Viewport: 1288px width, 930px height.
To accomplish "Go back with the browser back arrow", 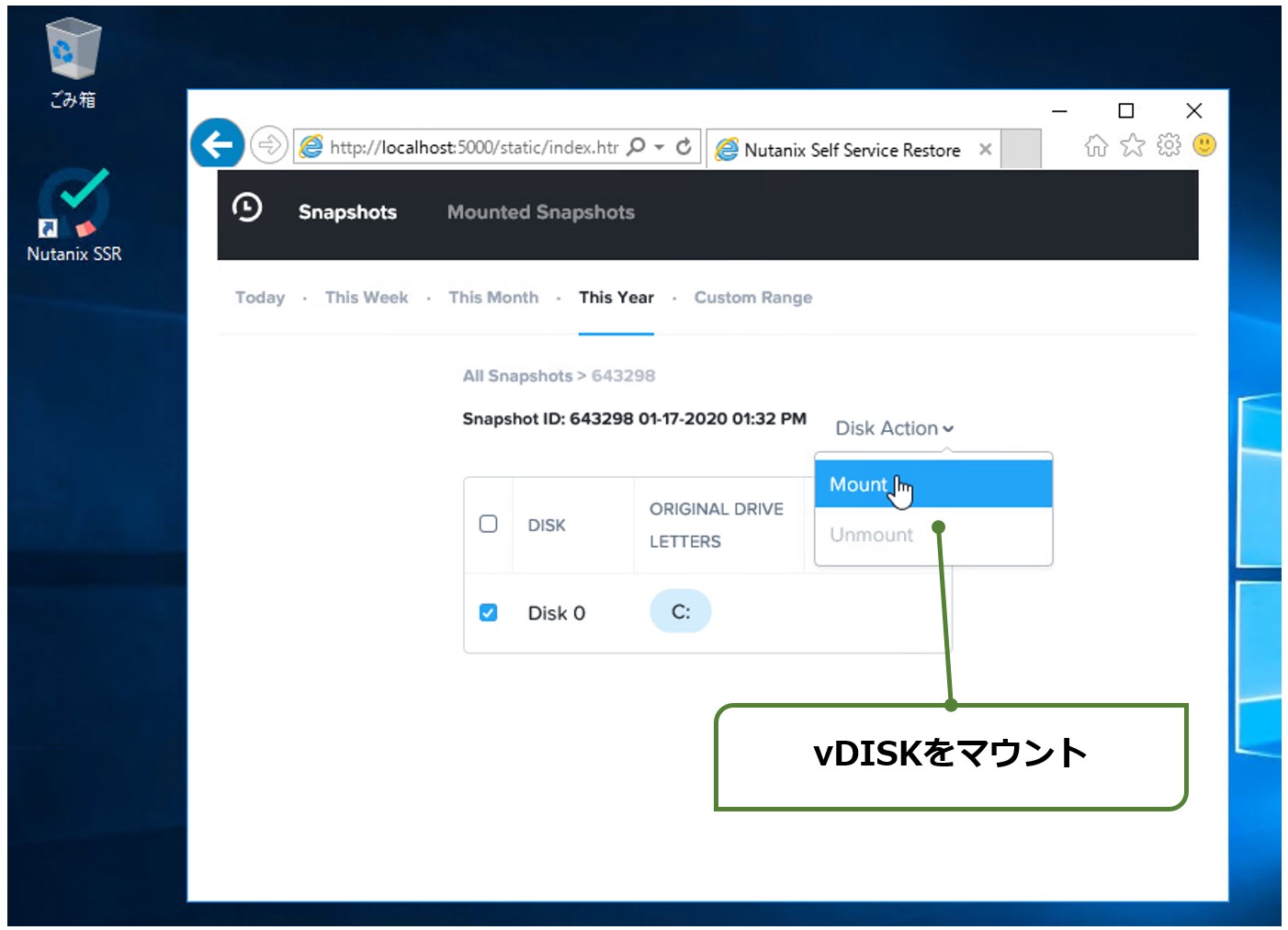I will (217, 144).
